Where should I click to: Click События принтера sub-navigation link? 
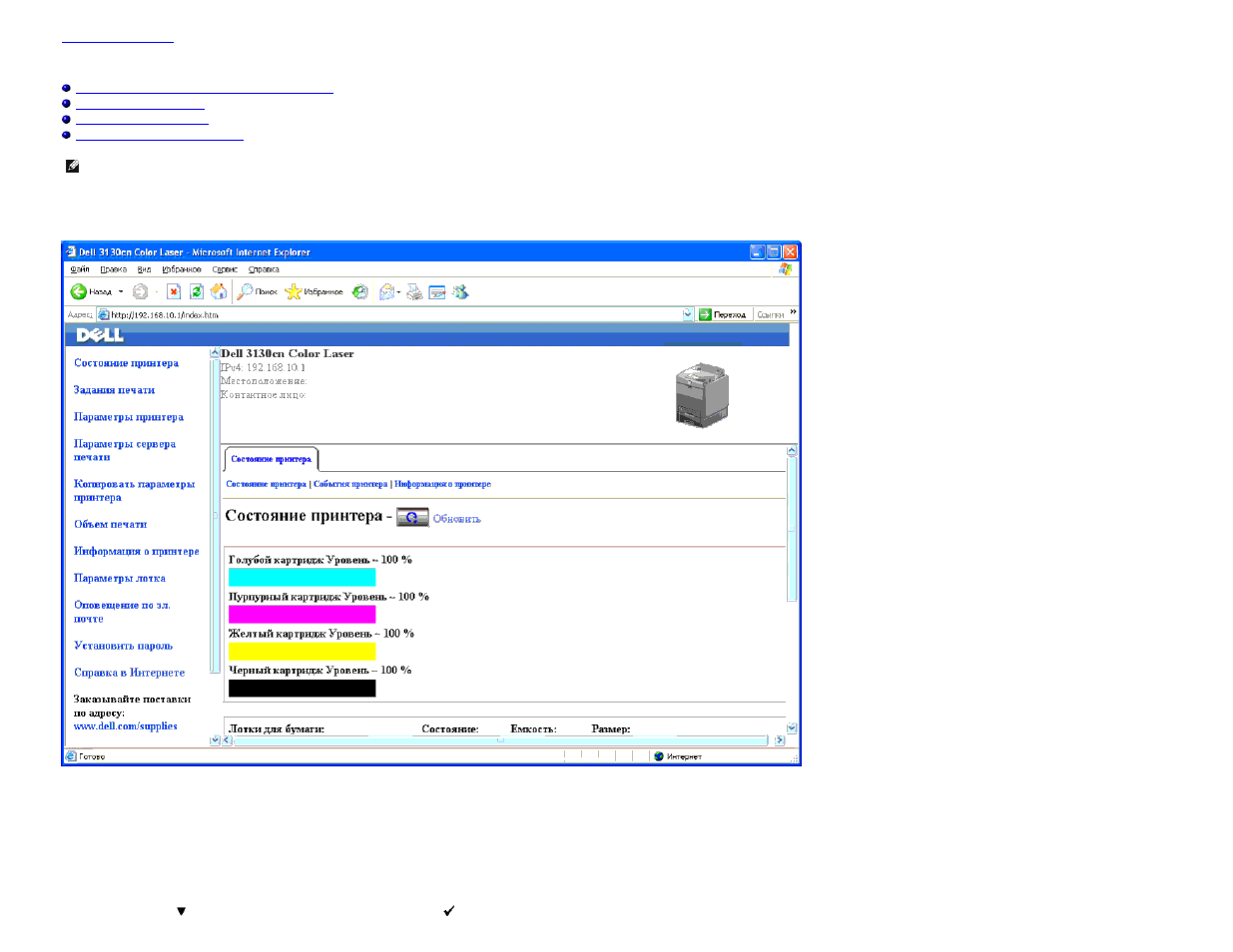tap(350, 484)
